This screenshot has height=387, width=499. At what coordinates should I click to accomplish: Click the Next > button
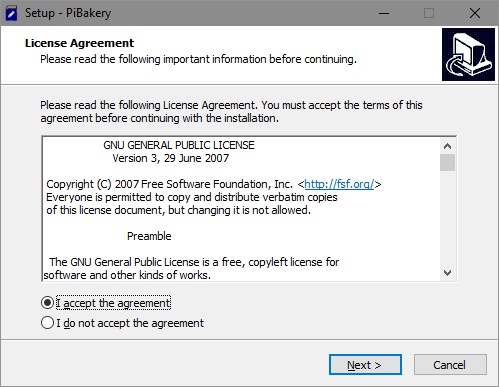365,365
